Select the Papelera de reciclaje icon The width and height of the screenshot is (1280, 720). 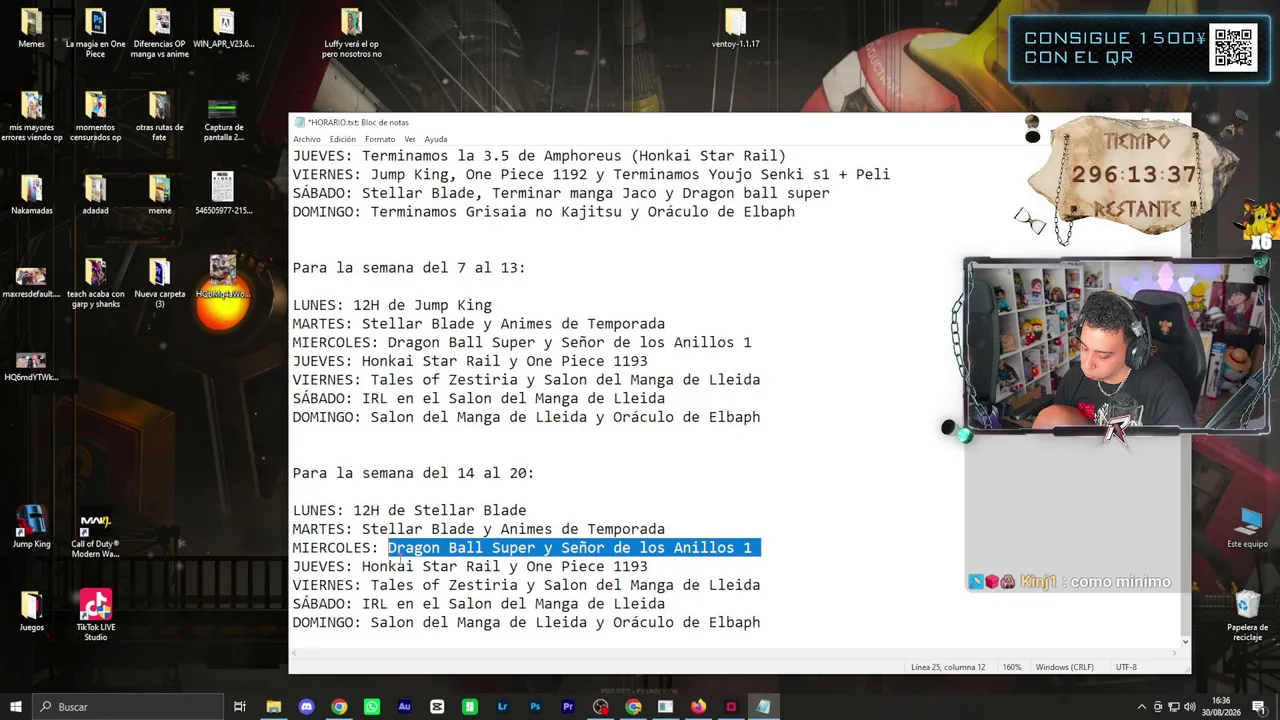1247,616
